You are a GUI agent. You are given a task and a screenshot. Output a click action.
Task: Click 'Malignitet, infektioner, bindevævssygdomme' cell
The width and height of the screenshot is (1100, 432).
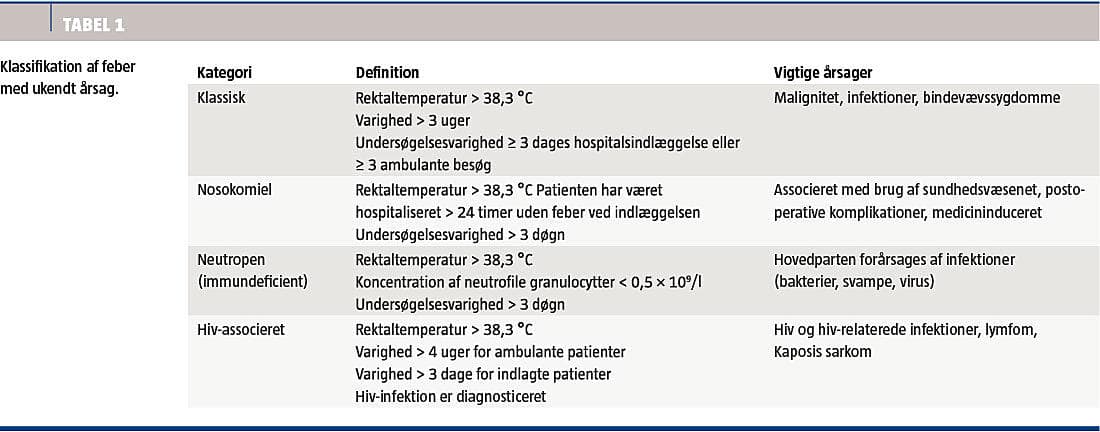(916, 99)
